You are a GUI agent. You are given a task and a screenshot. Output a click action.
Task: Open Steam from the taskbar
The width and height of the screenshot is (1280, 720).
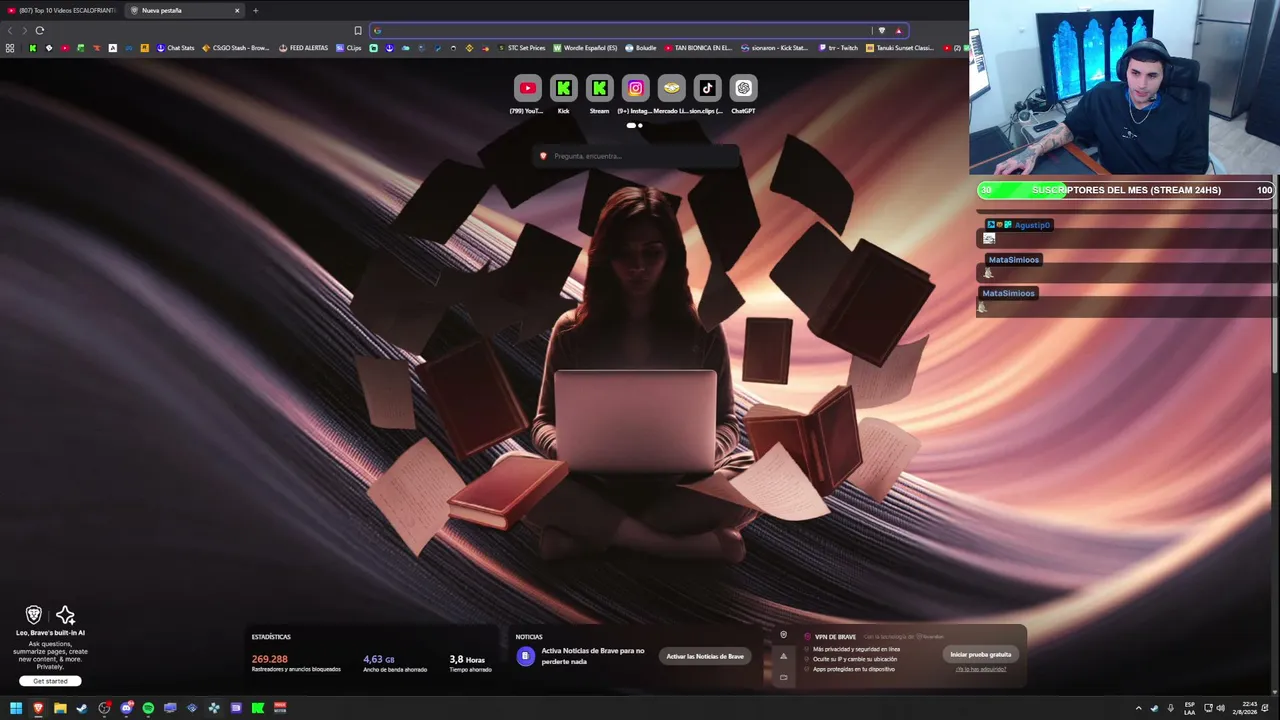(82, 708)
